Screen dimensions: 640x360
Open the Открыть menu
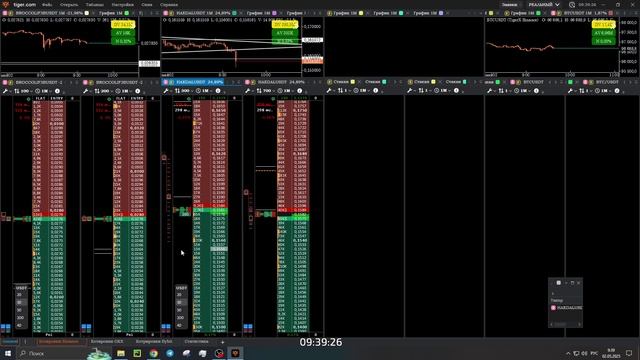[x=69, y=5]
